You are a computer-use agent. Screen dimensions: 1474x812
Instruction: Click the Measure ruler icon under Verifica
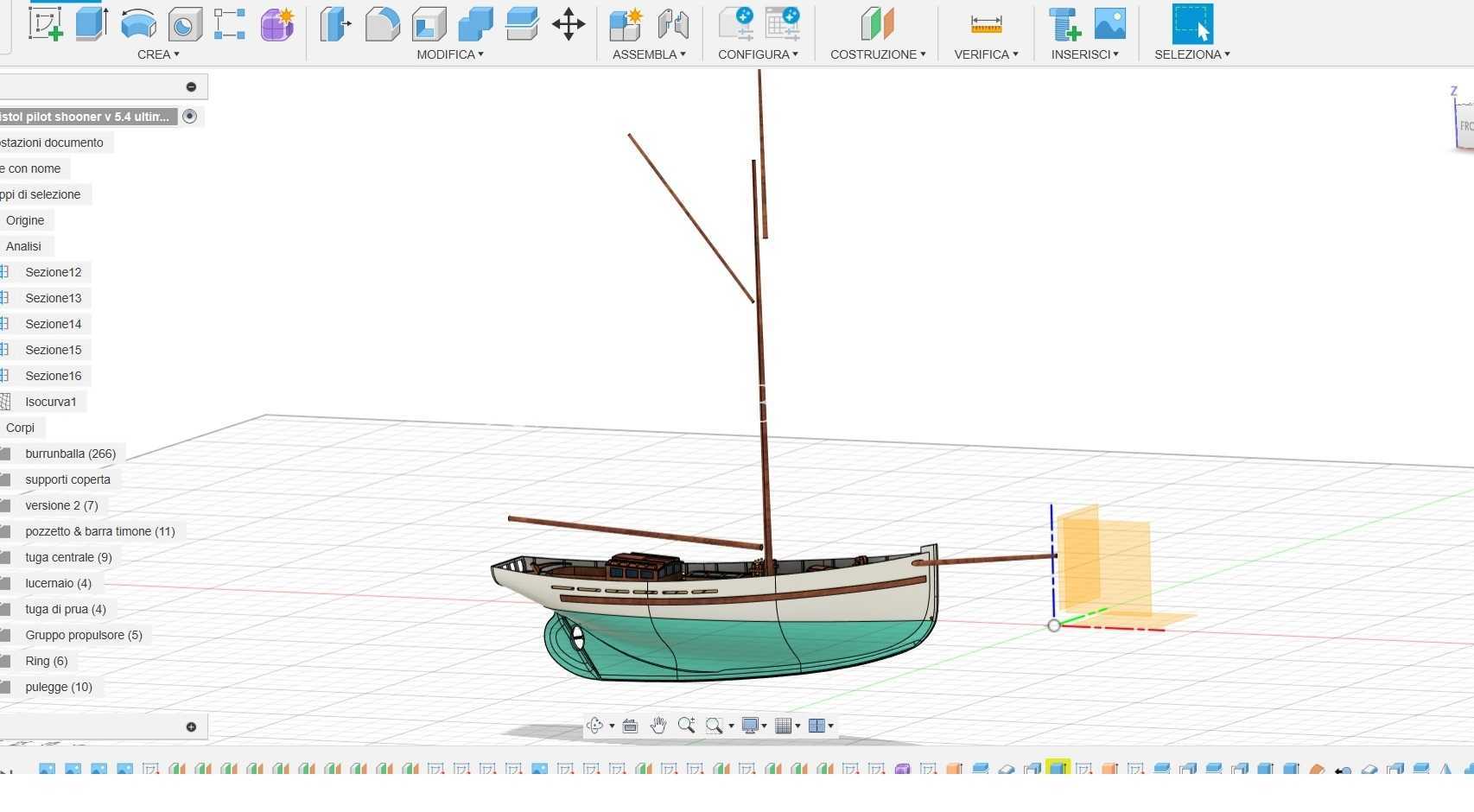[x=986, y=24]
